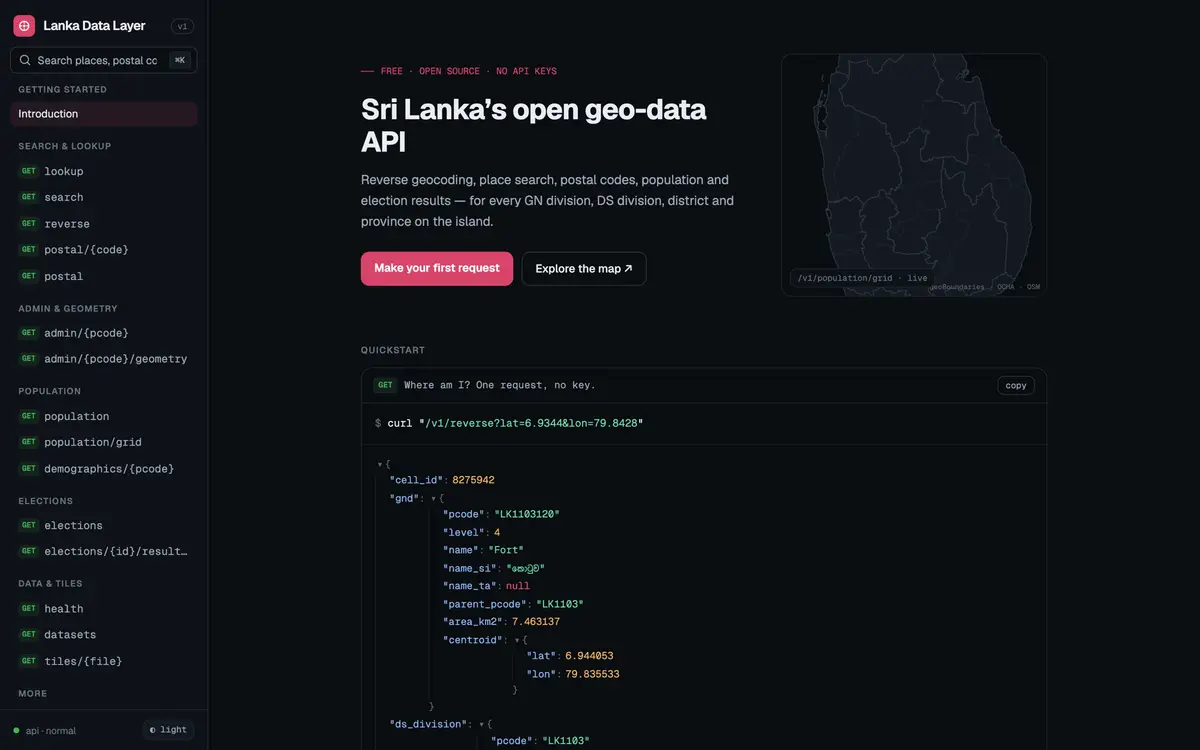
Task: Collapse the root JSON object
Action: (x=380, y=464)
